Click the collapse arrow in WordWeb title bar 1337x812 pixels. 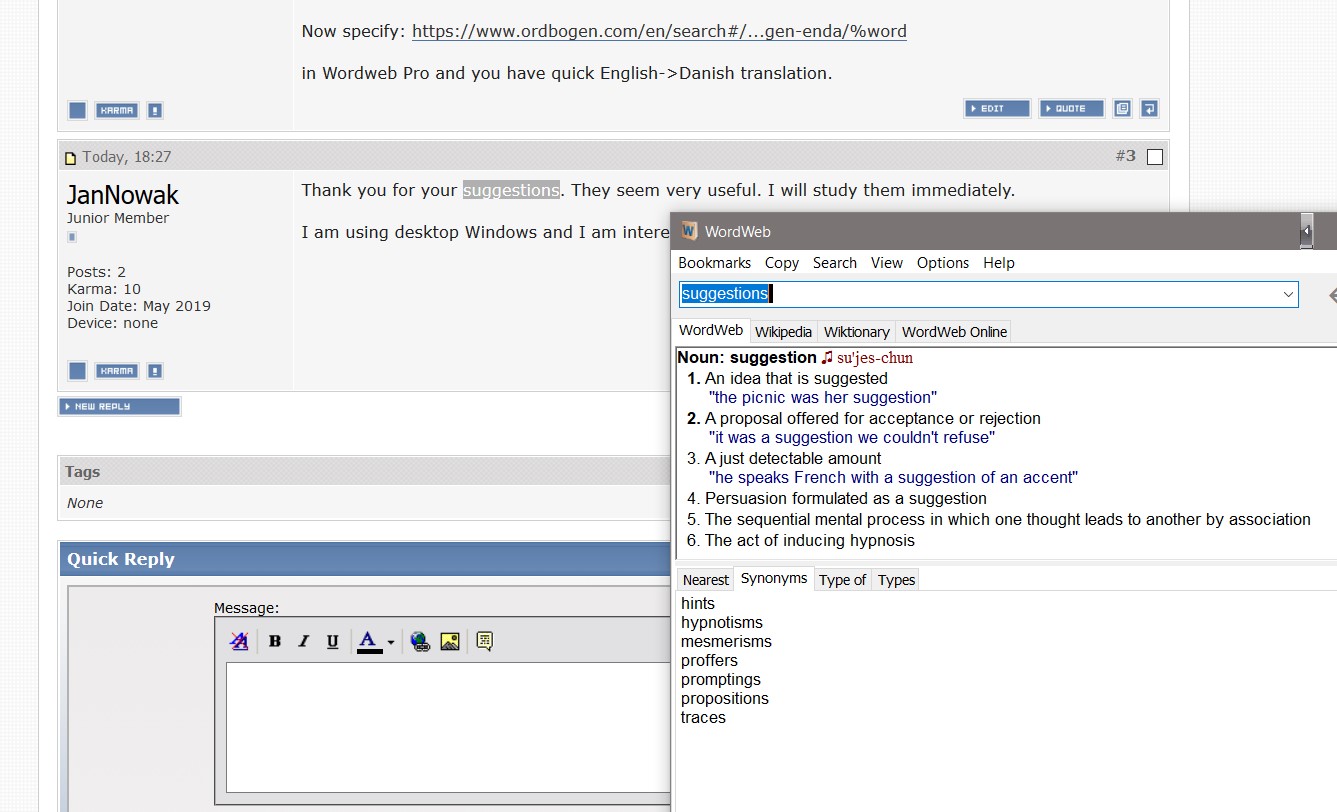tap(1306, 231)
